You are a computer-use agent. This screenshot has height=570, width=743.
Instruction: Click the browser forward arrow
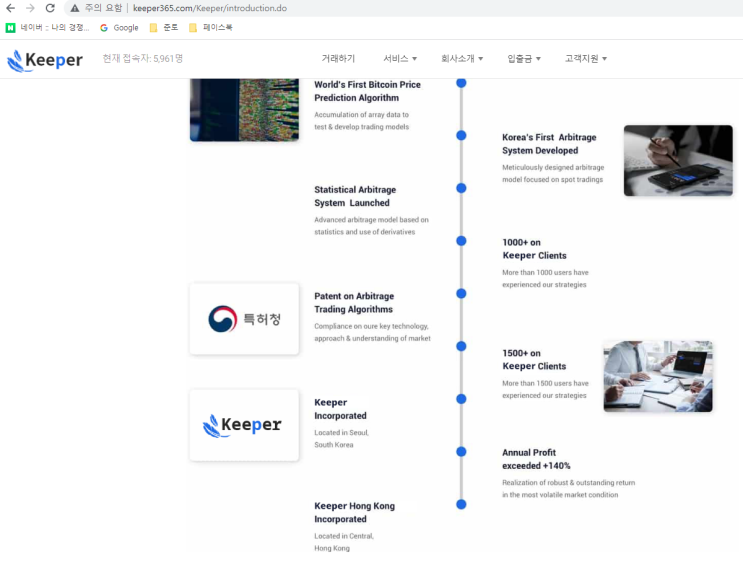coord(30,8)
